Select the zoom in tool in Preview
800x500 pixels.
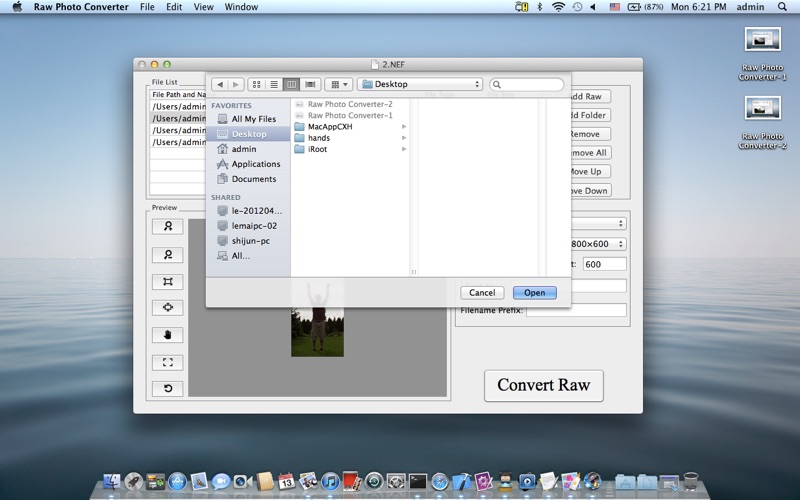pos(167,227)
